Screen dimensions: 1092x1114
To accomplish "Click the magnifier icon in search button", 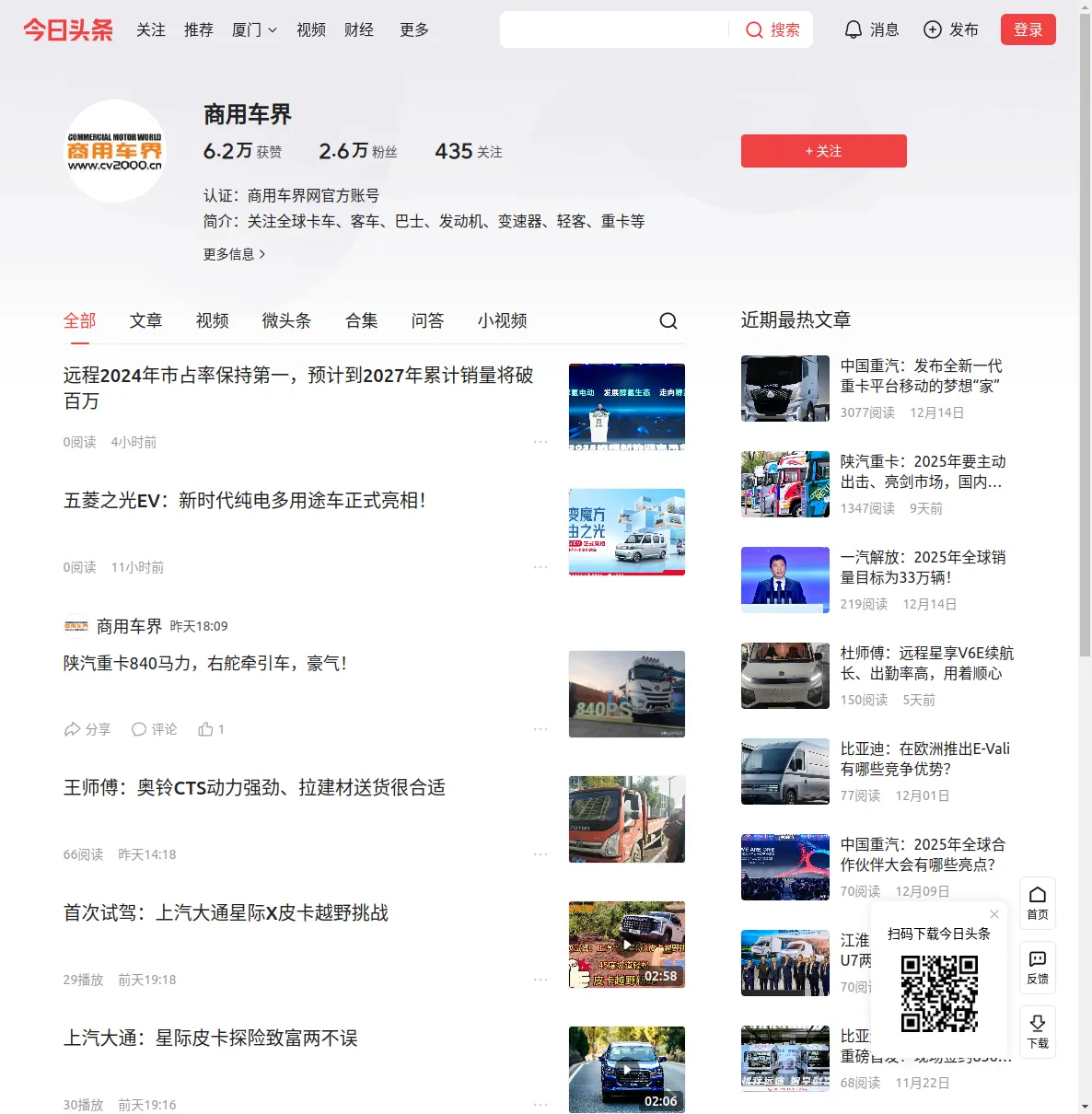I will click(754, 30).
